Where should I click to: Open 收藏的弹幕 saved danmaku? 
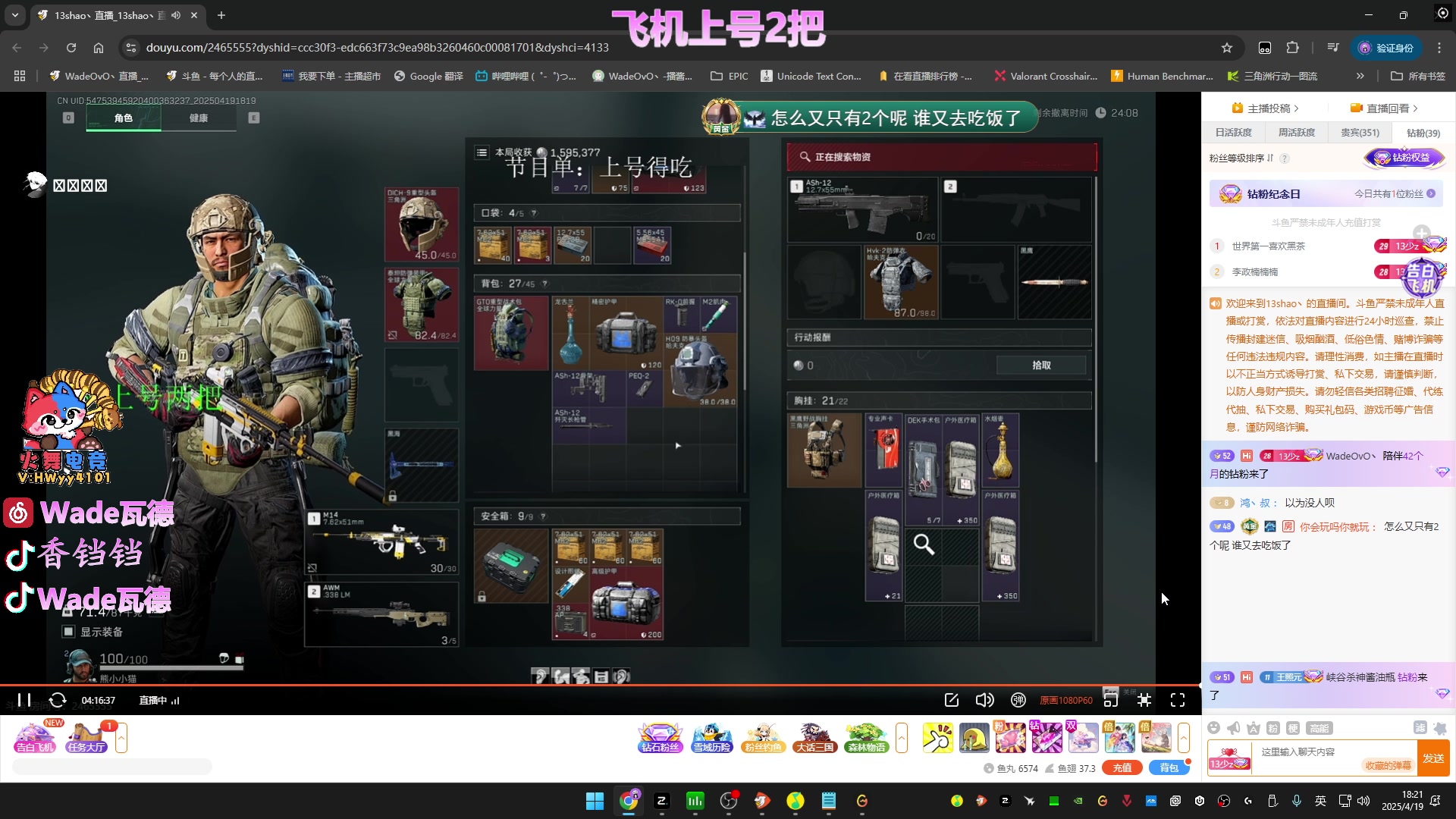[1388, 765]
